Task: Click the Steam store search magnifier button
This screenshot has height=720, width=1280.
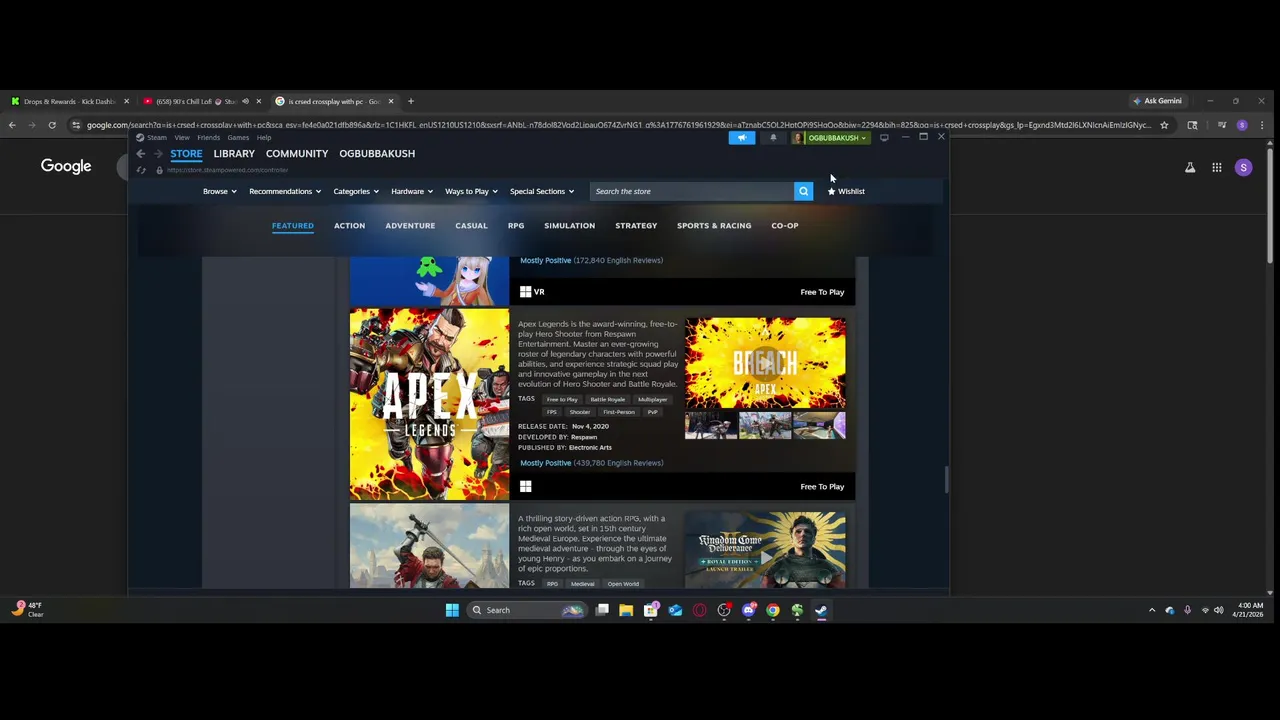Action: point(803,191)
